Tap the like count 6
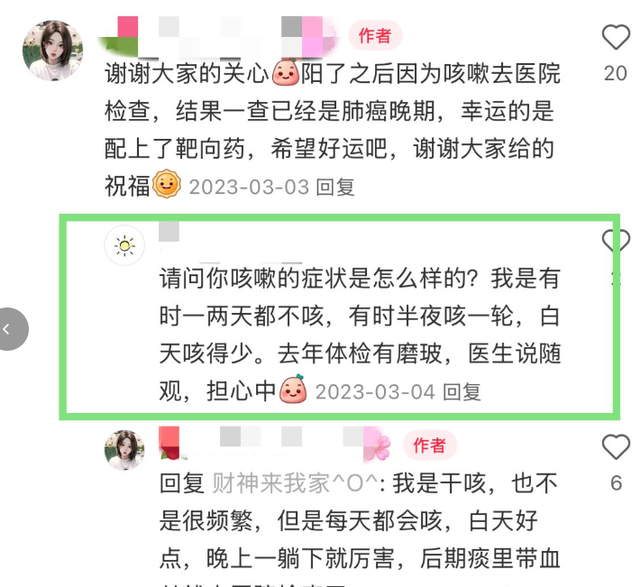The height and width of the screenshot is (587, 640). (616, 484)
